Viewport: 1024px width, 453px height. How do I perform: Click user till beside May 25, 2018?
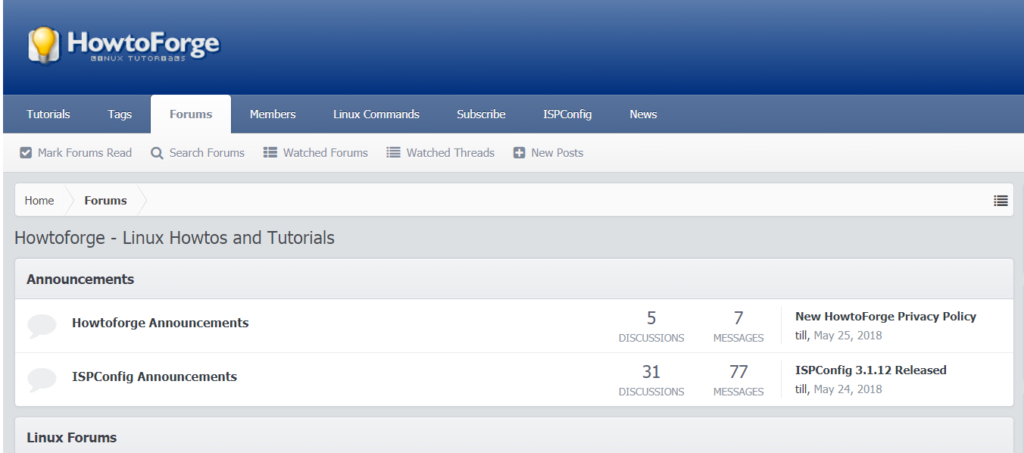(x=801, y=336)
